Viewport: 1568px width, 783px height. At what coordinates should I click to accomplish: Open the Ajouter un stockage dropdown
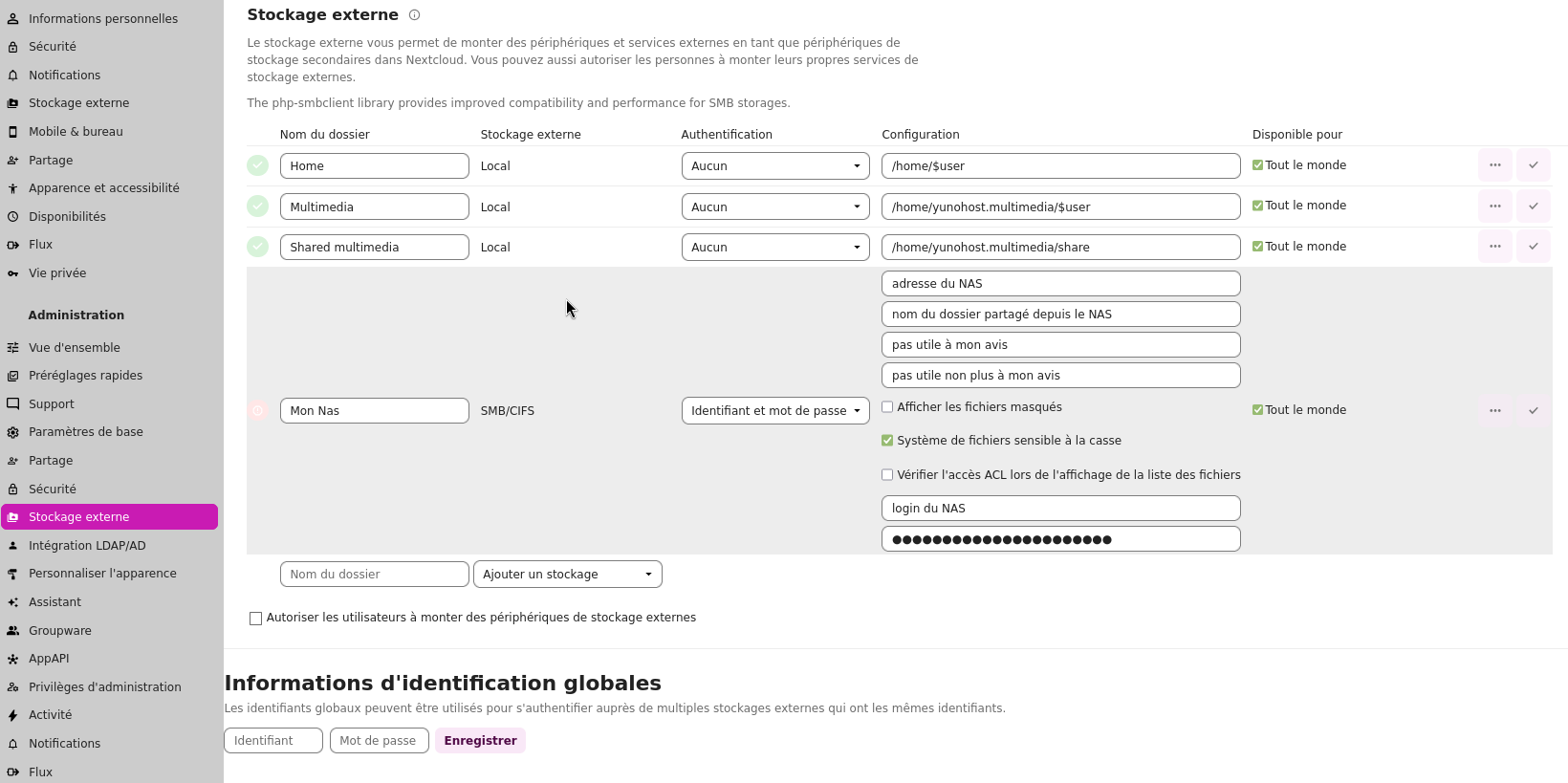(567, 575)
